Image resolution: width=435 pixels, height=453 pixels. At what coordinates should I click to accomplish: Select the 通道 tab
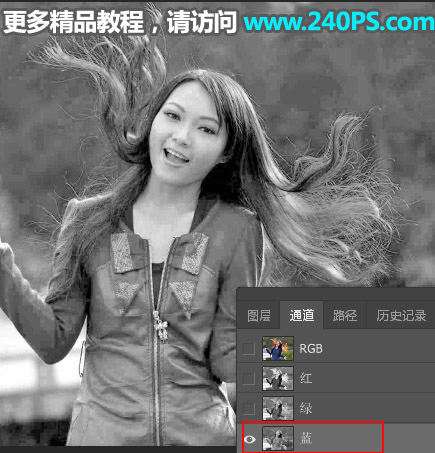302,315
